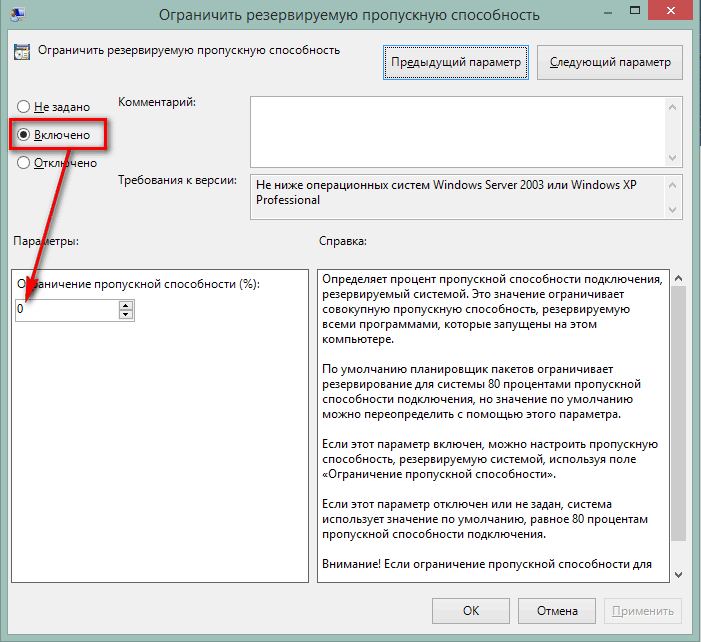The width and height of the screenshot is (701, 642).
Task: Go to 'Следующий параметр'
Action: [610, 62]
